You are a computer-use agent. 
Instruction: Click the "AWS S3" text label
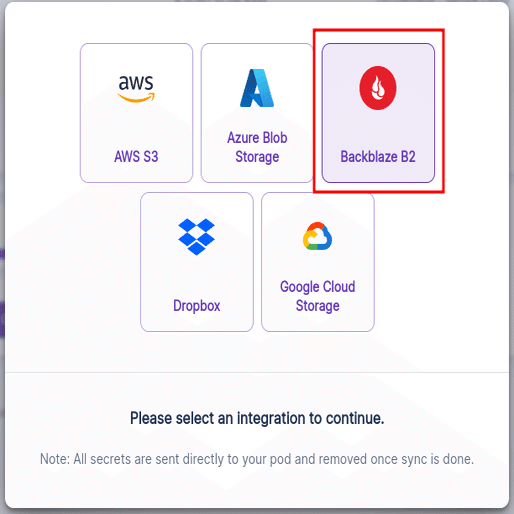(x=136, y=156)
